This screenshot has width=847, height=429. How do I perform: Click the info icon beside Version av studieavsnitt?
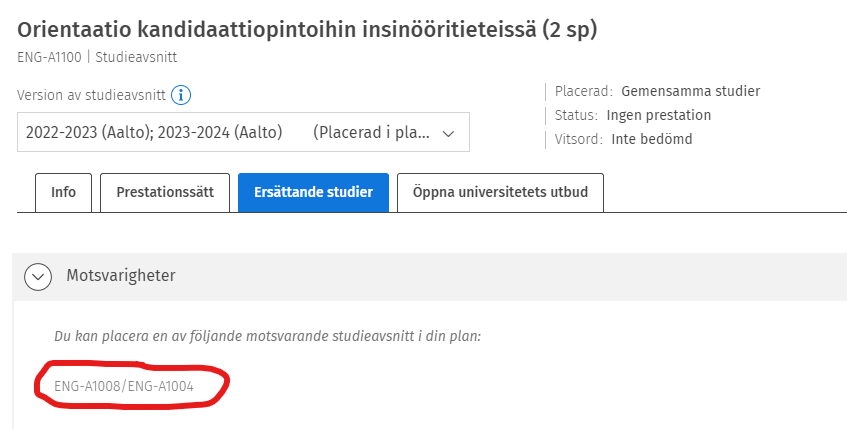(181, 95)
